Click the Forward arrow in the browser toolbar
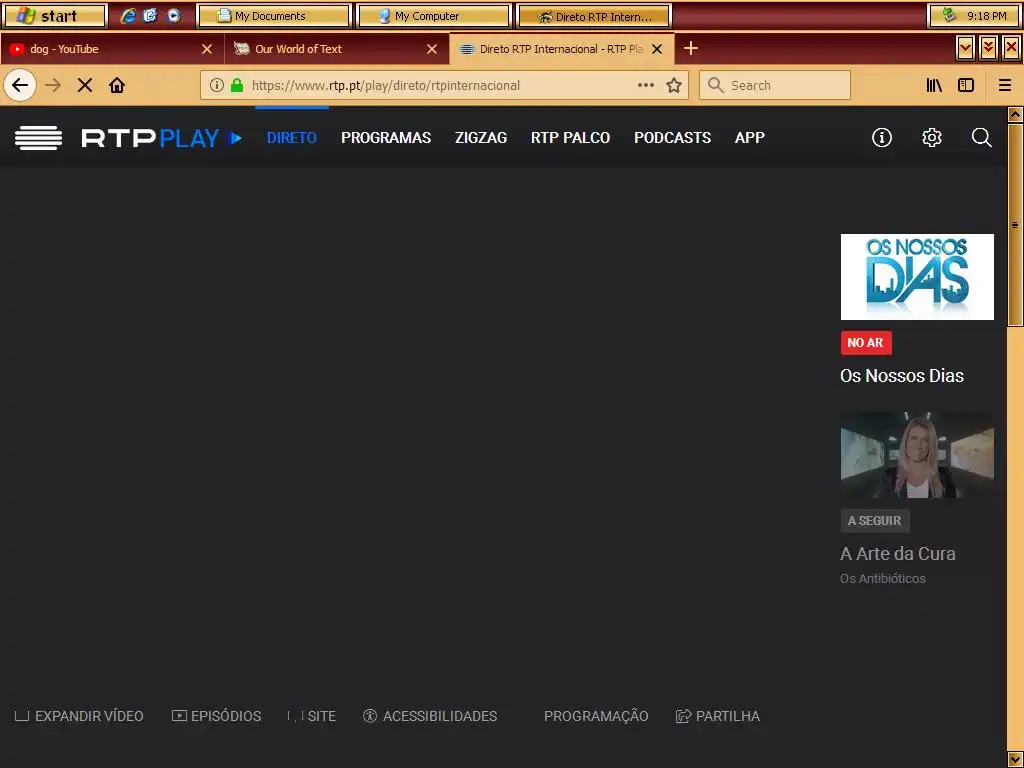The image size is (1024, 768). [x=53, y=85]
